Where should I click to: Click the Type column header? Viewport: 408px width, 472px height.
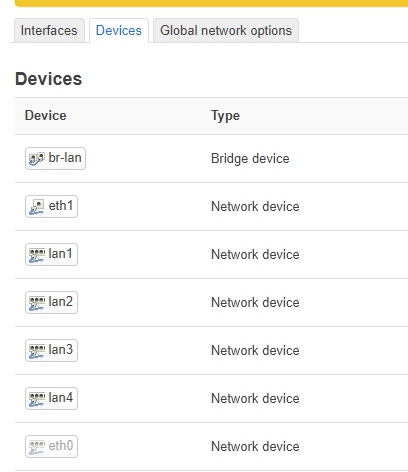coord(225,116)
